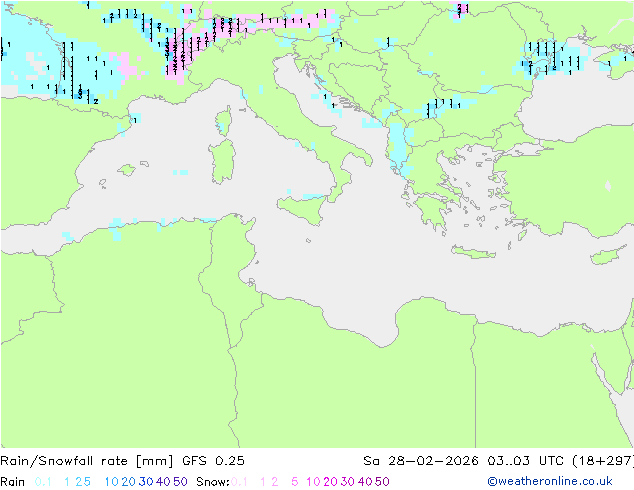634x490 pixels.
Task: Click the 'Rain' legend label
Action: [x=13, y=482]
